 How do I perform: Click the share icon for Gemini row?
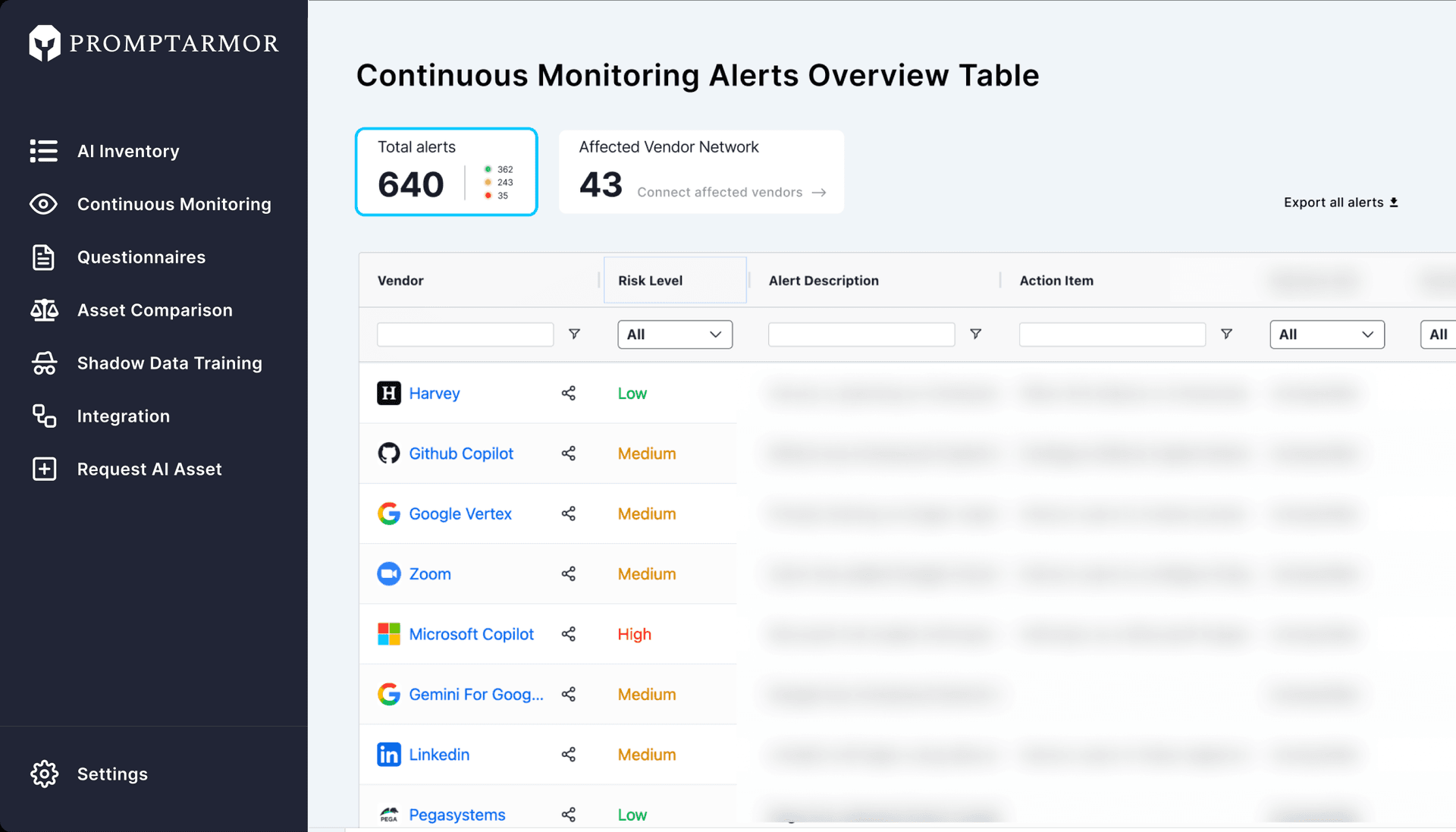coord(569,694)
